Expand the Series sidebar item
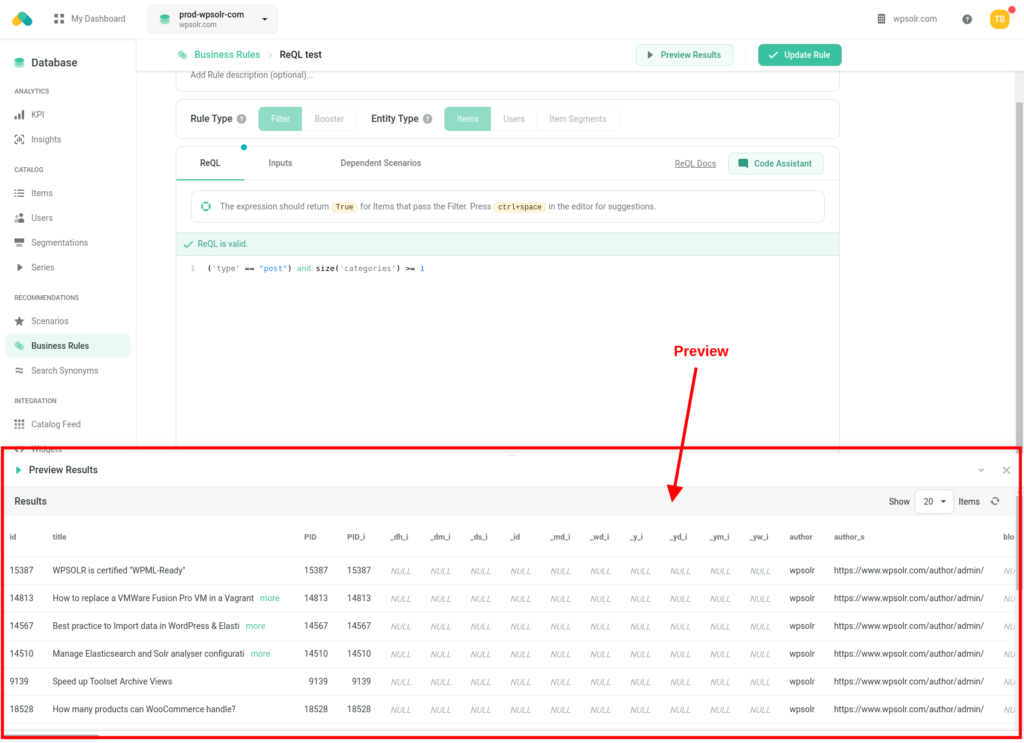Image resolution: width=1024 pixels, height=743 pixels. point(20,268)
